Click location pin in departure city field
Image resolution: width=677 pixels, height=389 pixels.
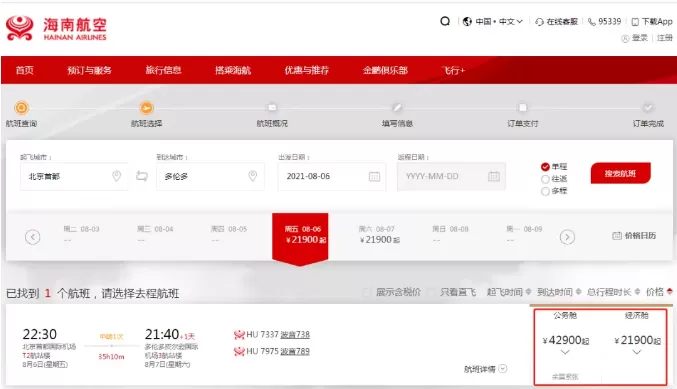coord(117,176)
